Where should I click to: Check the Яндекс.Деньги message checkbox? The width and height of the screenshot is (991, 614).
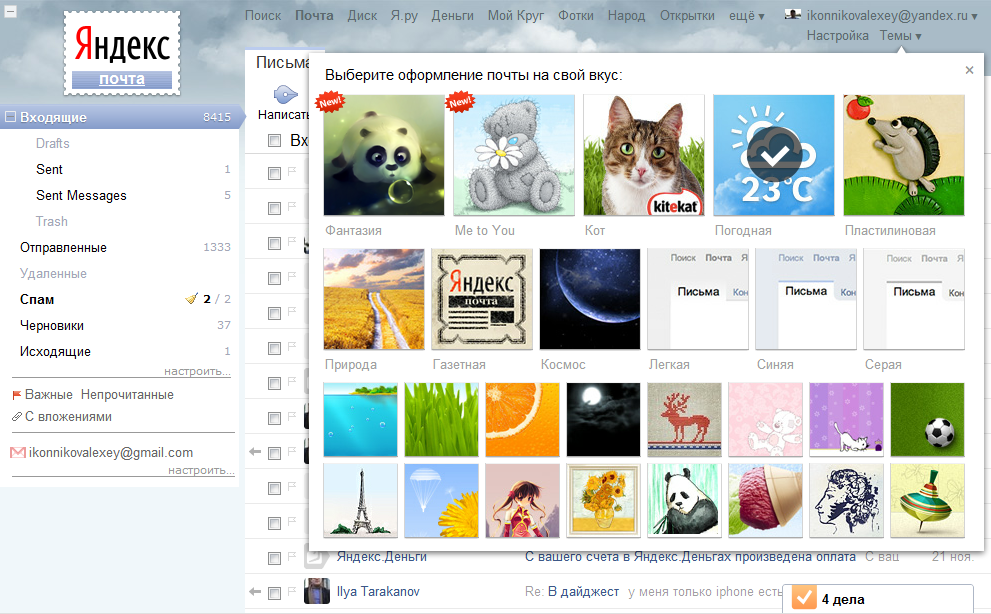(274, 558)
